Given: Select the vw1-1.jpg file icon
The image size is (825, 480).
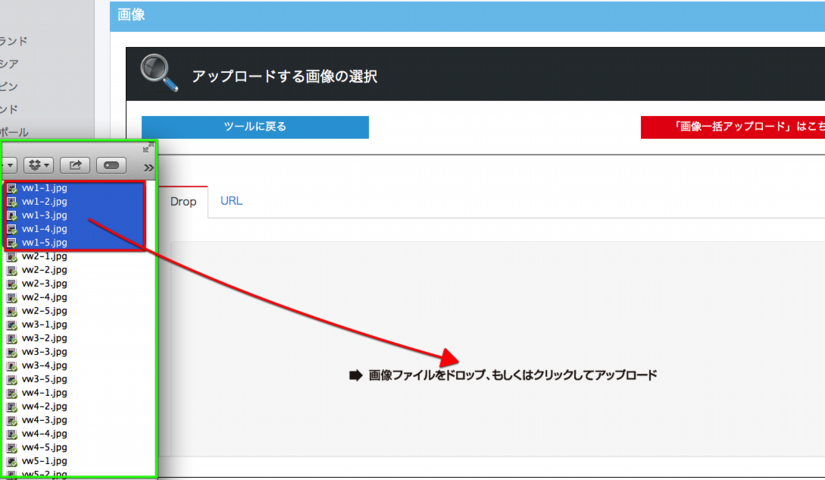Looking at the screenshot, I should coord(12,188).
